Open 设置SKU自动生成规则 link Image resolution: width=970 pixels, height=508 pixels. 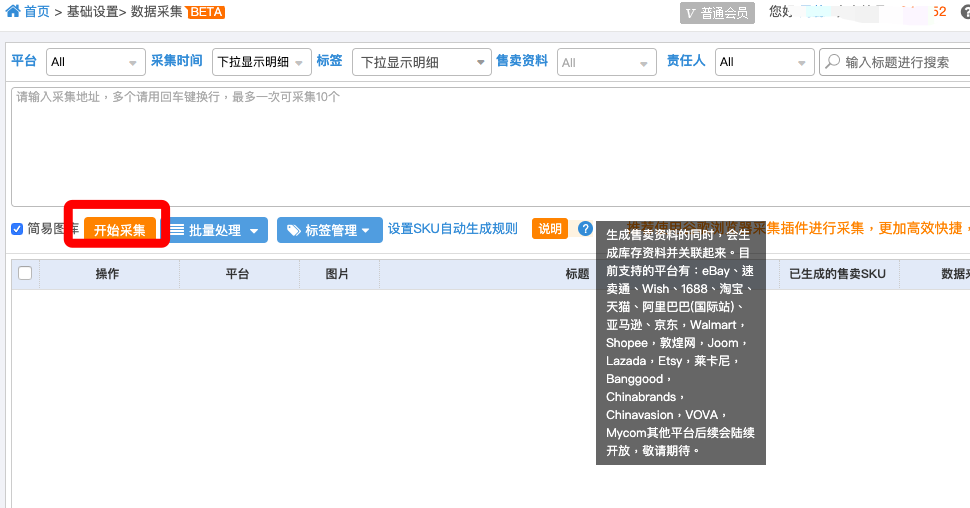click(452, 228)
